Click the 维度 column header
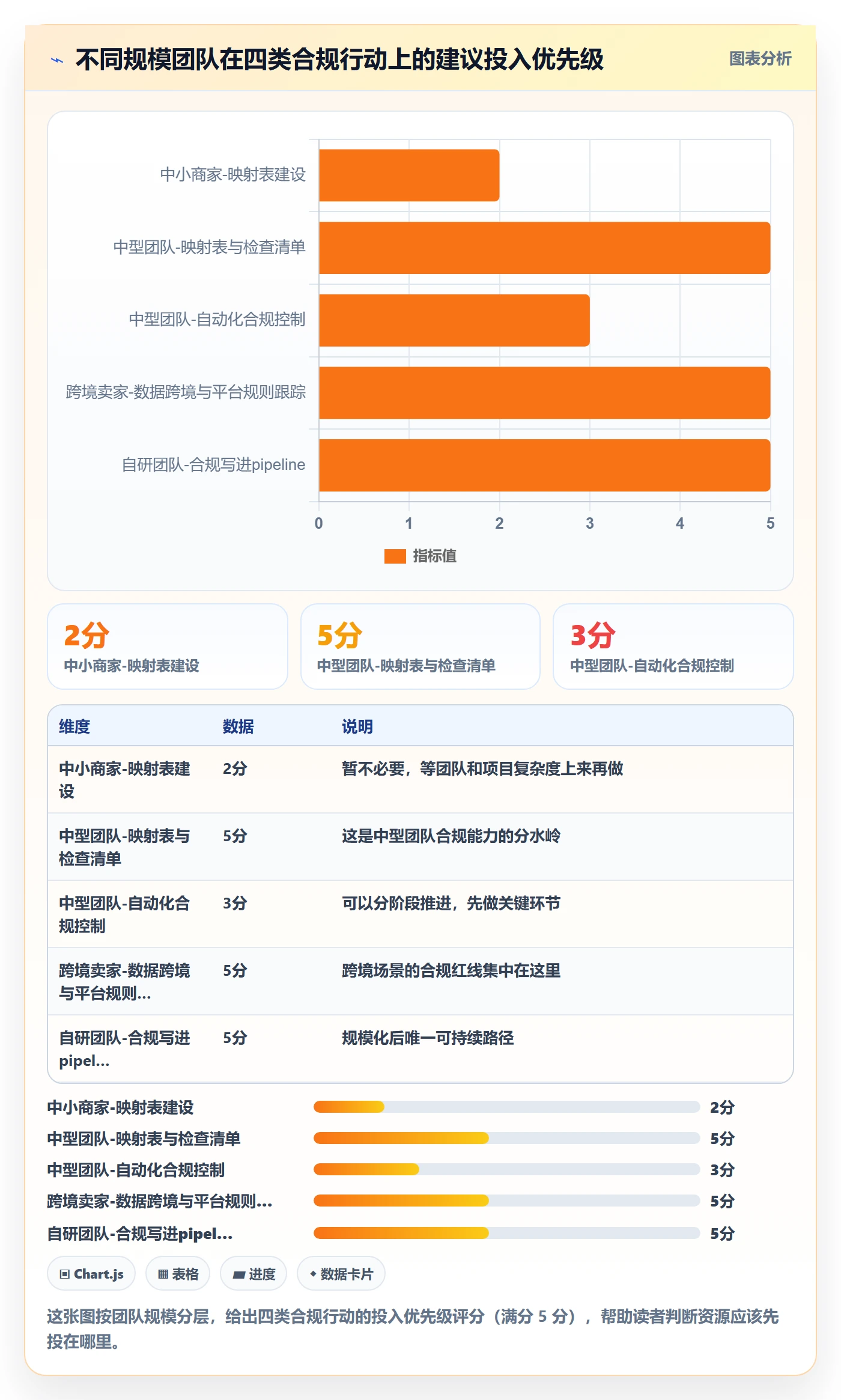The width and height of the screenshot is (841, 1400). click(x=74, y=726)
